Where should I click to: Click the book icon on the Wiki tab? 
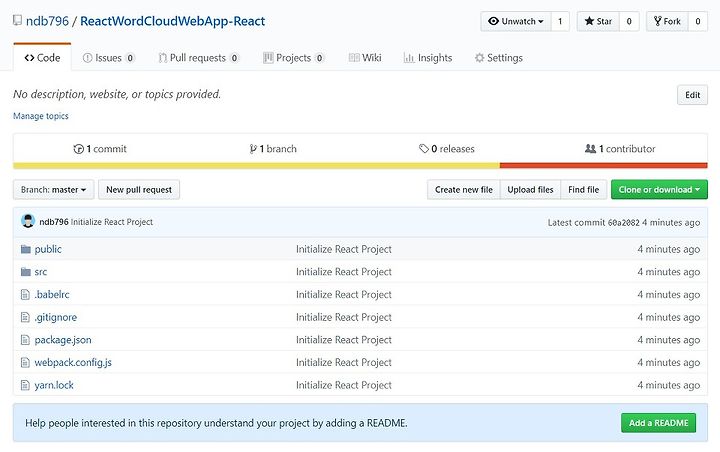[x=354, y=58]
